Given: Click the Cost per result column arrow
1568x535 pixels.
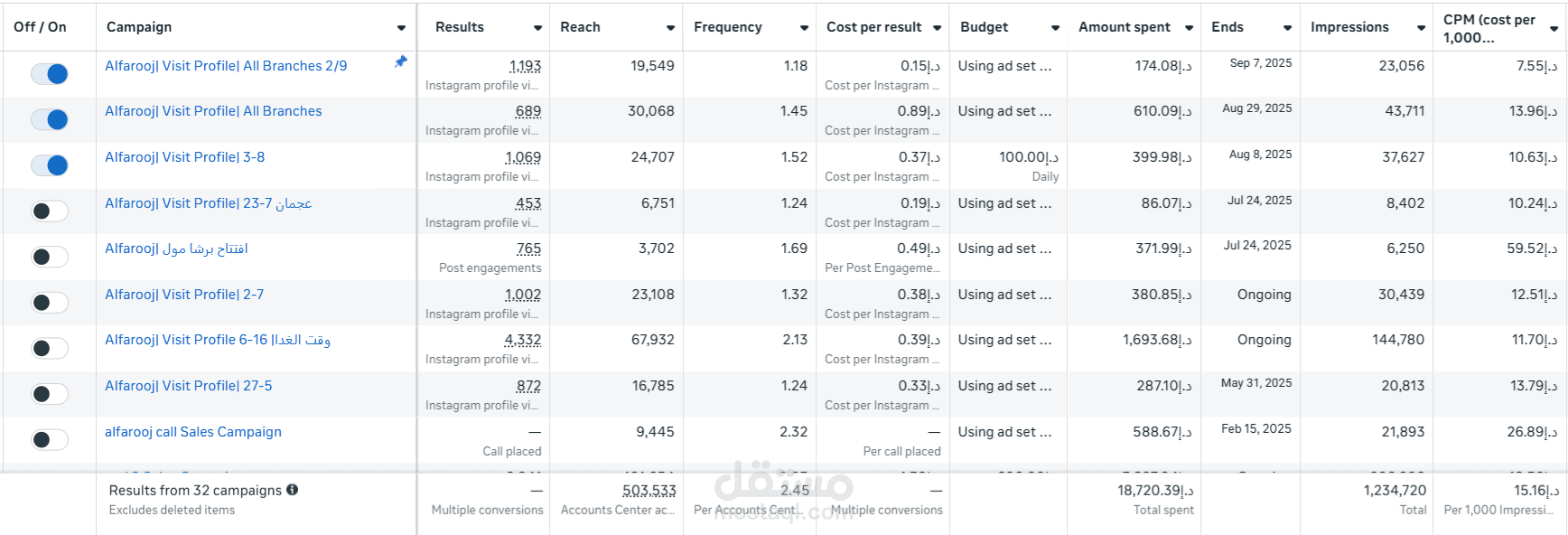Looking at the screenshot, I should coord(937,28).
